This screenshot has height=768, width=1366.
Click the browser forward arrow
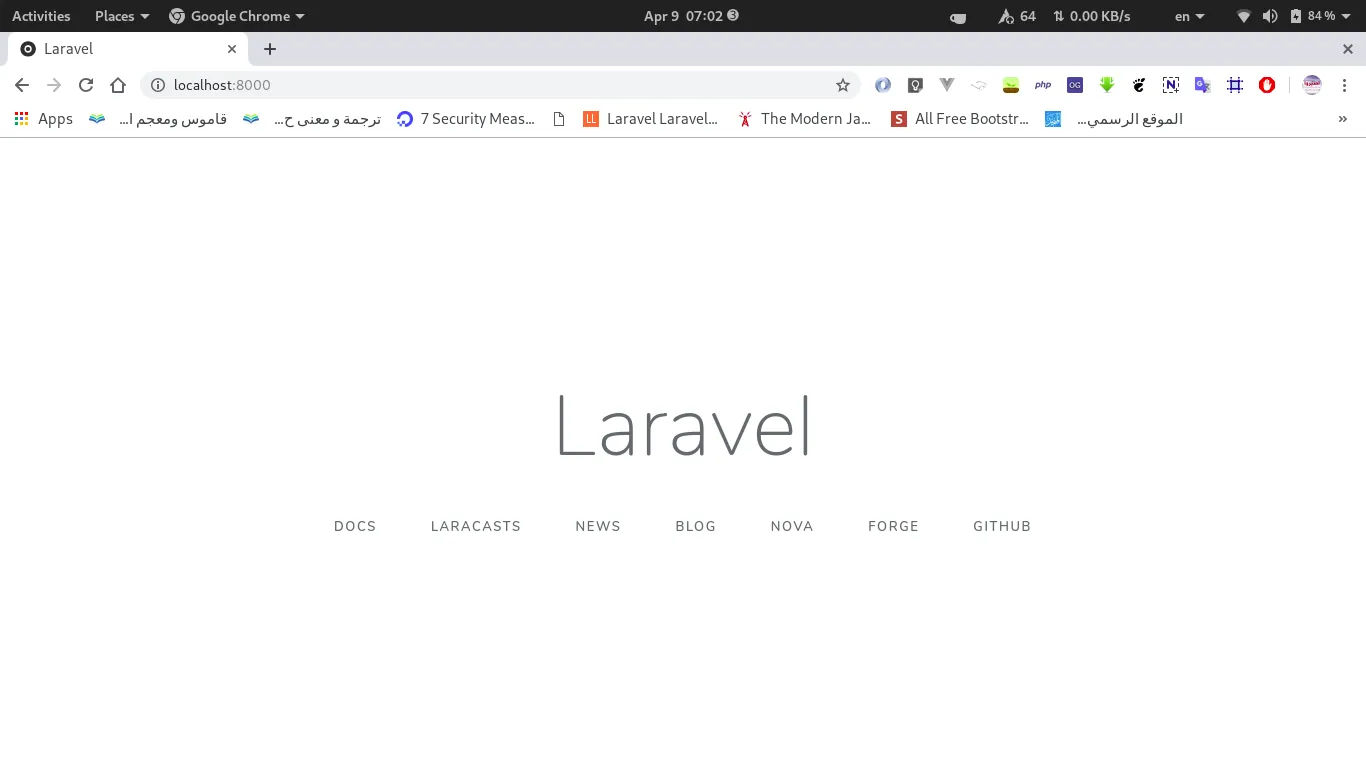pyautogui.click(x=54, y=85)
